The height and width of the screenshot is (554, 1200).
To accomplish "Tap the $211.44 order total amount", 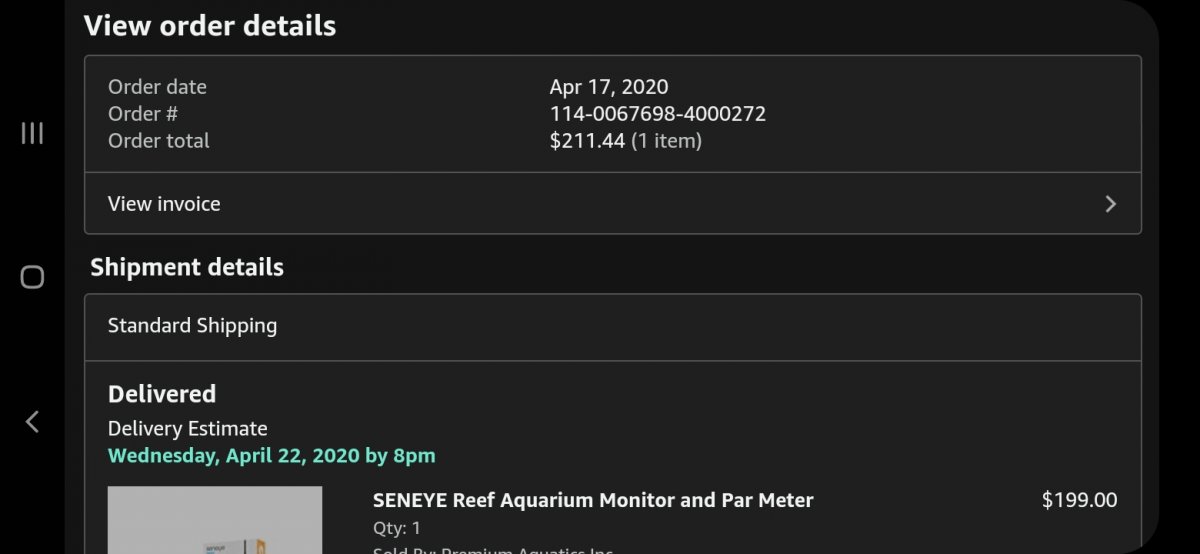I will click(587, 141).
